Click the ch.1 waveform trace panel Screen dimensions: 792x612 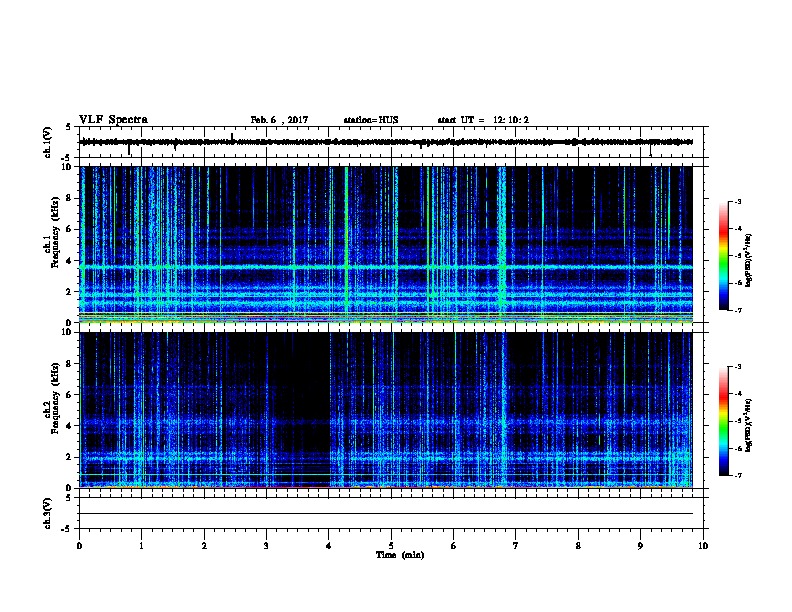click(x=391, y=142)
